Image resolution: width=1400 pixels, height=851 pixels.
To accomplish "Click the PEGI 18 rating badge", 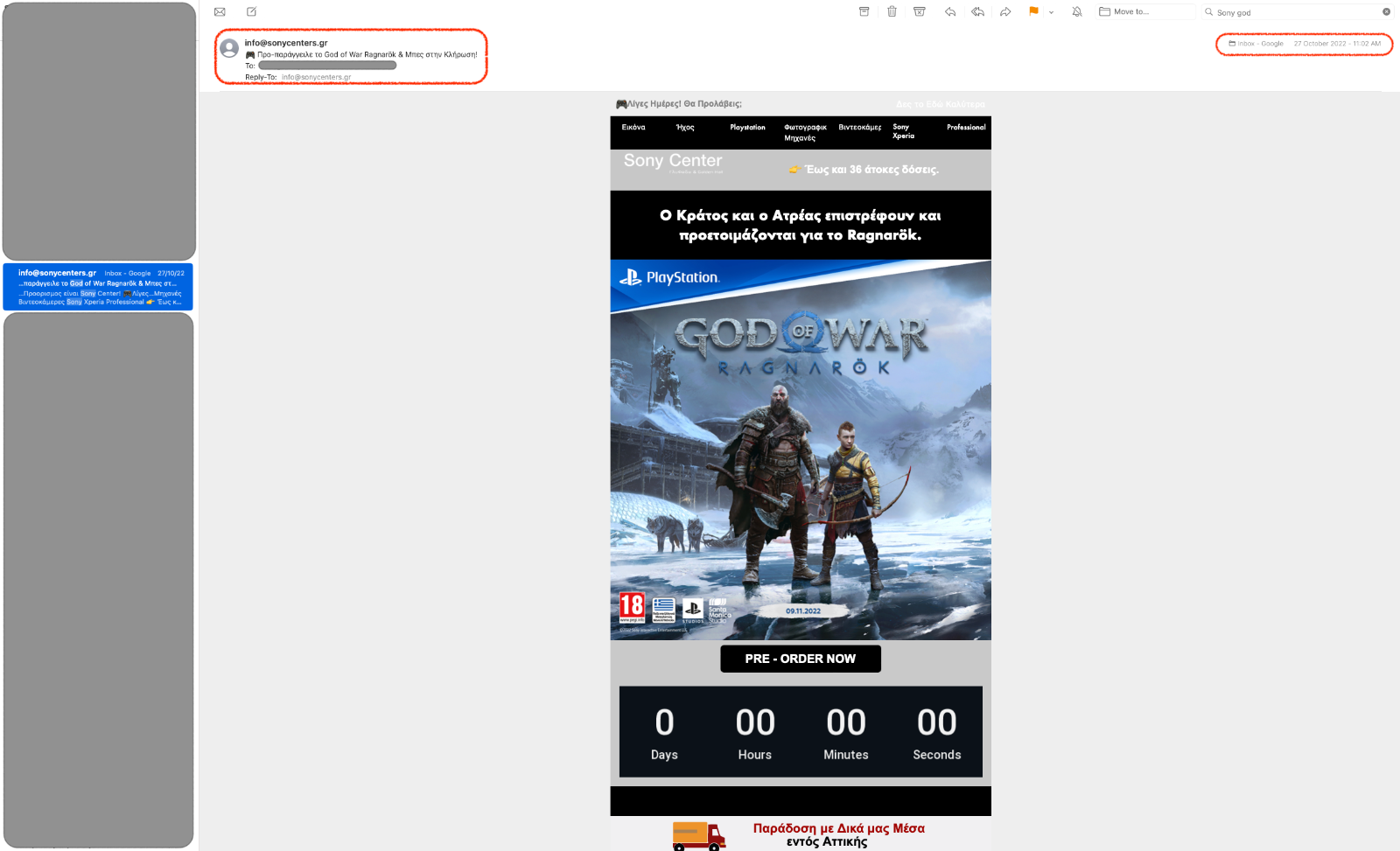I will (632, 607).
